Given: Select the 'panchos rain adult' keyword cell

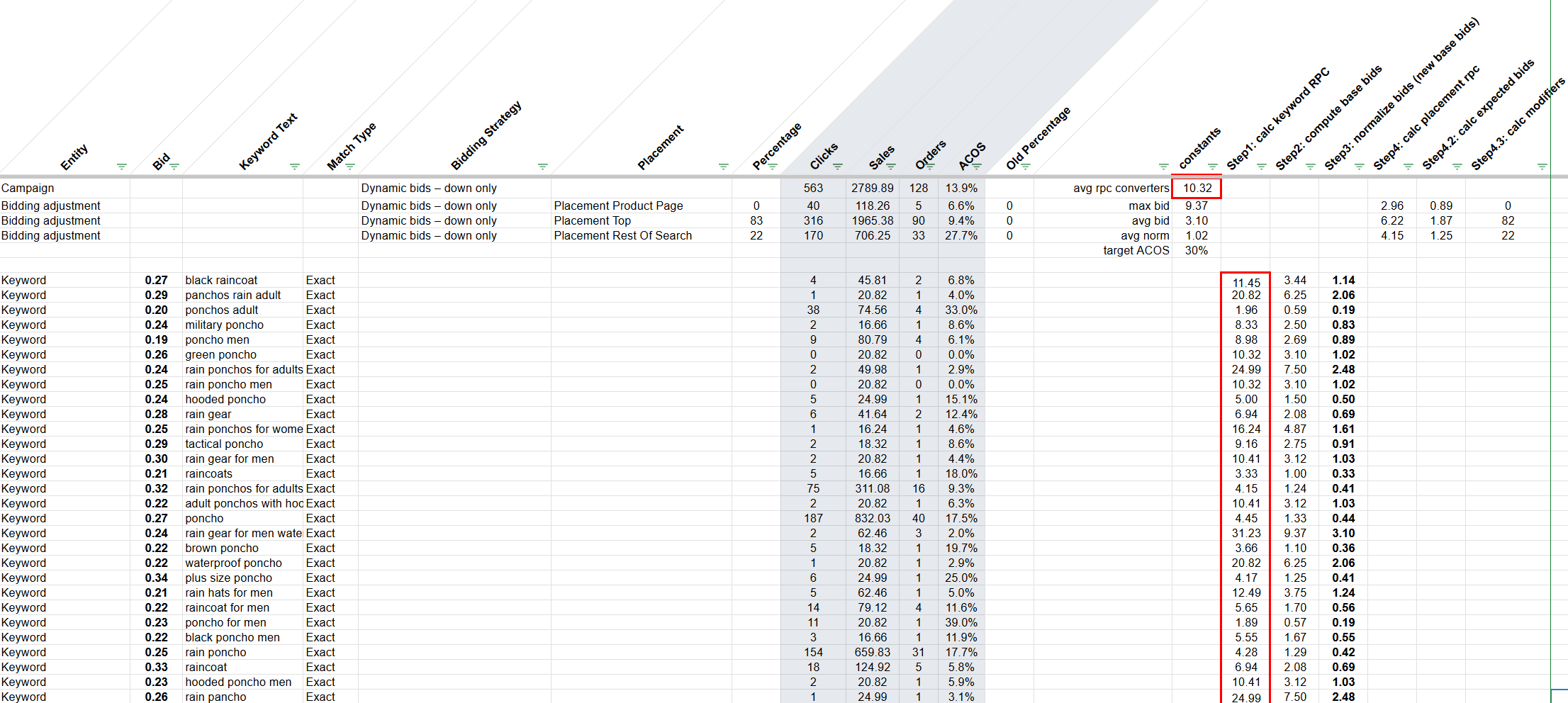Looking at the screenshot, I should click(x=243, y=295).
